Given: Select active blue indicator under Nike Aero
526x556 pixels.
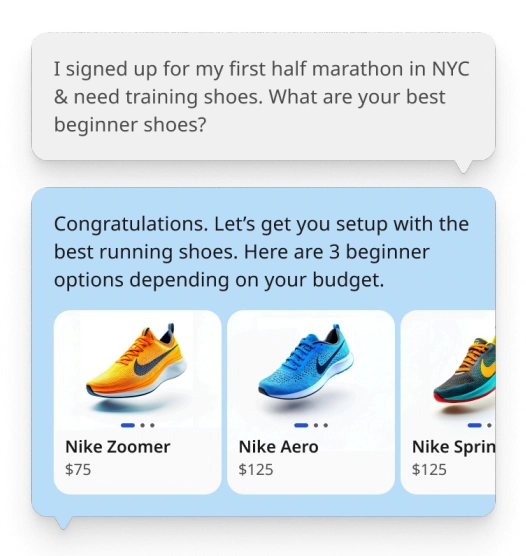Looking at the screenshot, I should [x=301, y=425].
